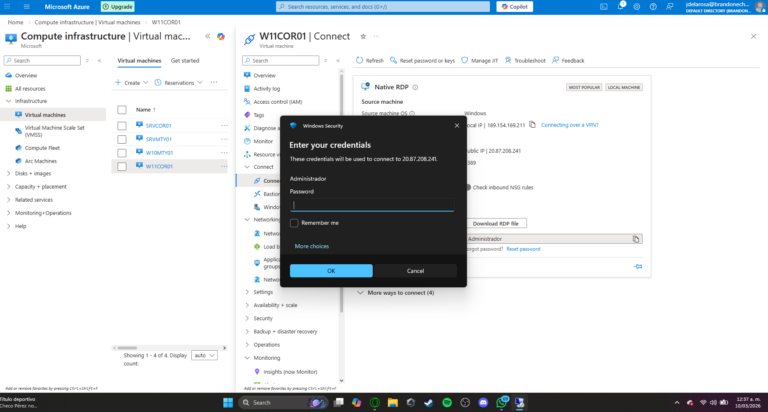The image size is (768, 412).
Task: Copy the local IP address icon
Action: coord(532,124)
